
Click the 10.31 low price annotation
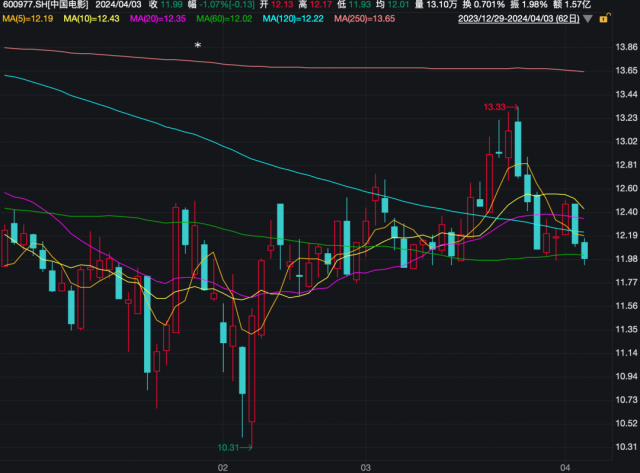coord(235,448)
